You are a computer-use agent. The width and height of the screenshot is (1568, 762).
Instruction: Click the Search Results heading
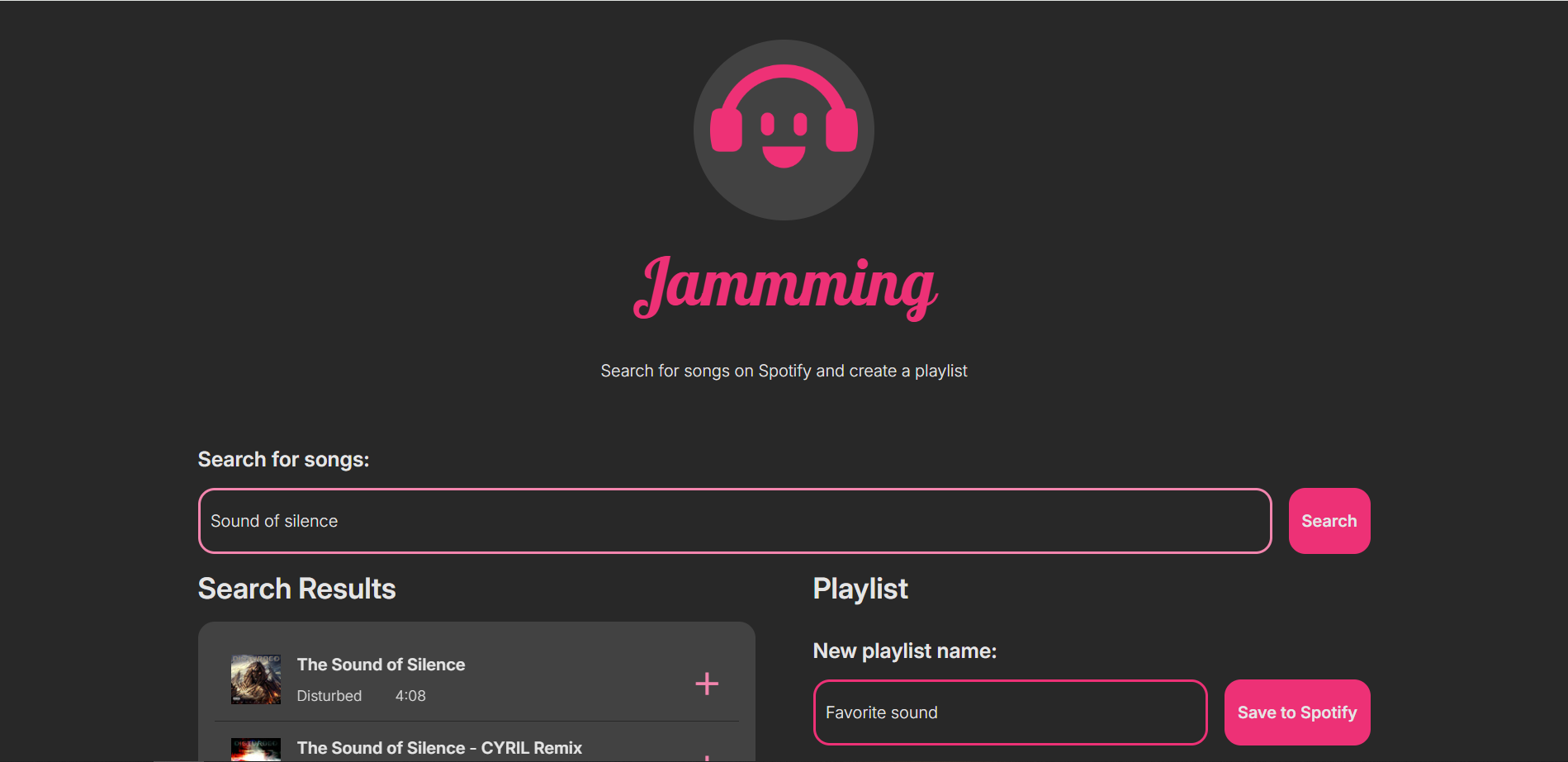(296, 589)
